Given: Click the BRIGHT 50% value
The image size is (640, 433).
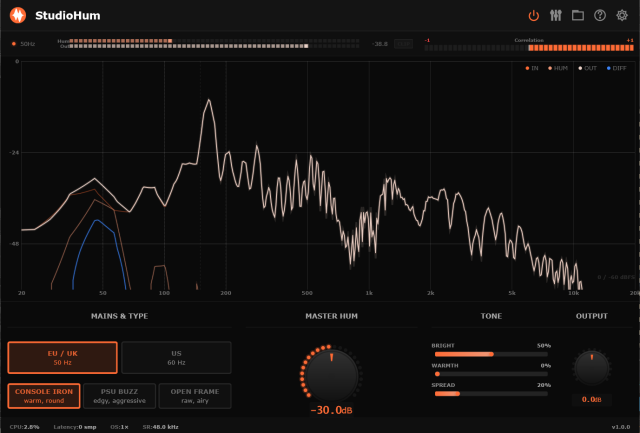Looking at the screenshot, I should coord(544,346).
